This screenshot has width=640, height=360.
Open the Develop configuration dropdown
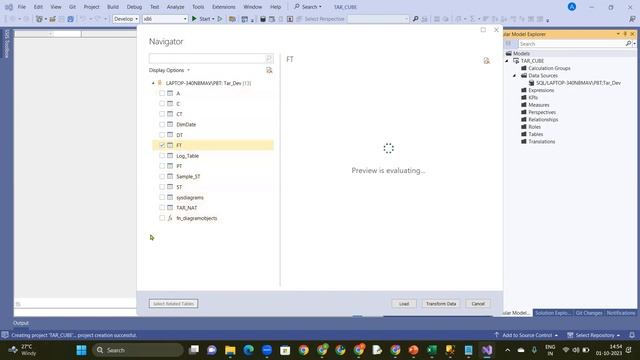[x=126, y=19]
